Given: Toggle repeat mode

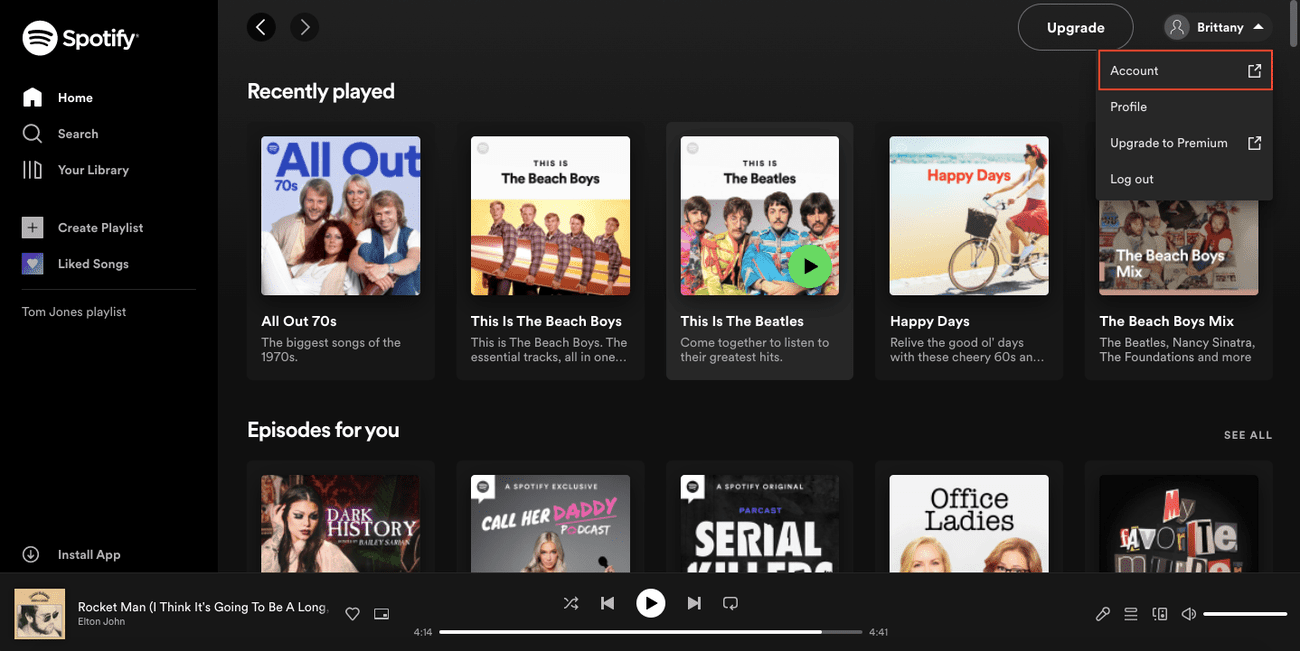Looking at the screenshot, I should tap(730, 603).
